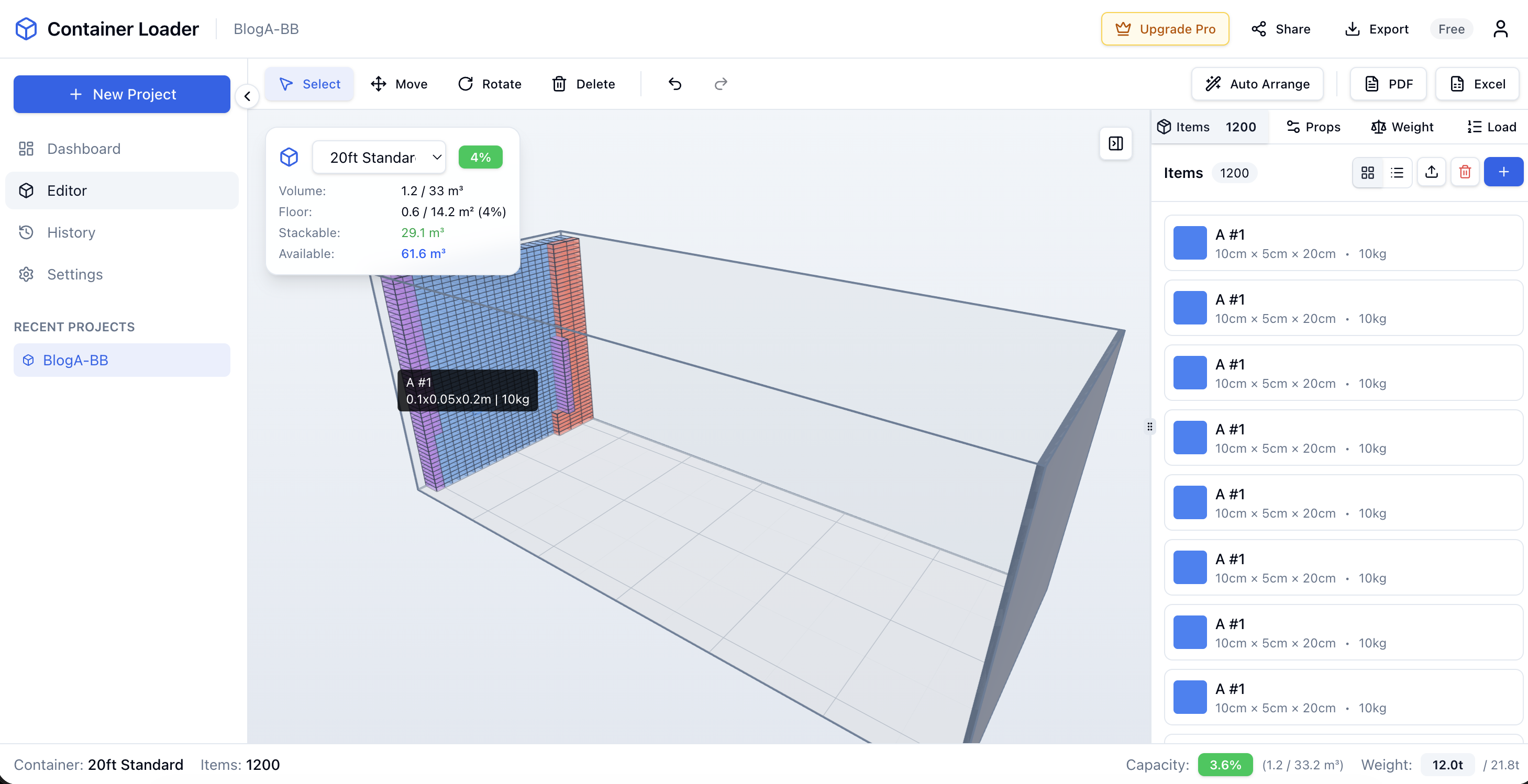The width and height of the screenshot is (1528, 784).
Task: Open the Delete tool
Action: [584, 84]
